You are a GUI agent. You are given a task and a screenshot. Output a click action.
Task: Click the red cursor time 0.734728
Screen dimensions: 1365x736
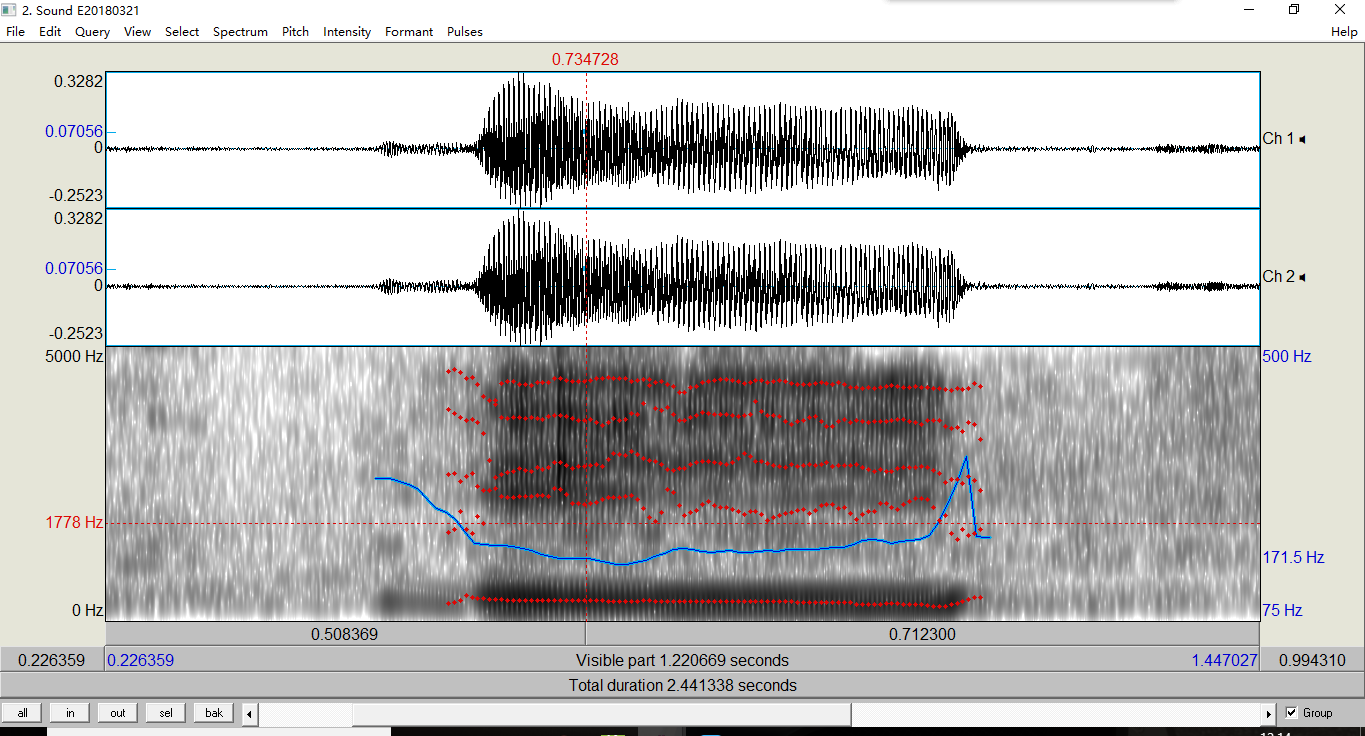[585, 60]
